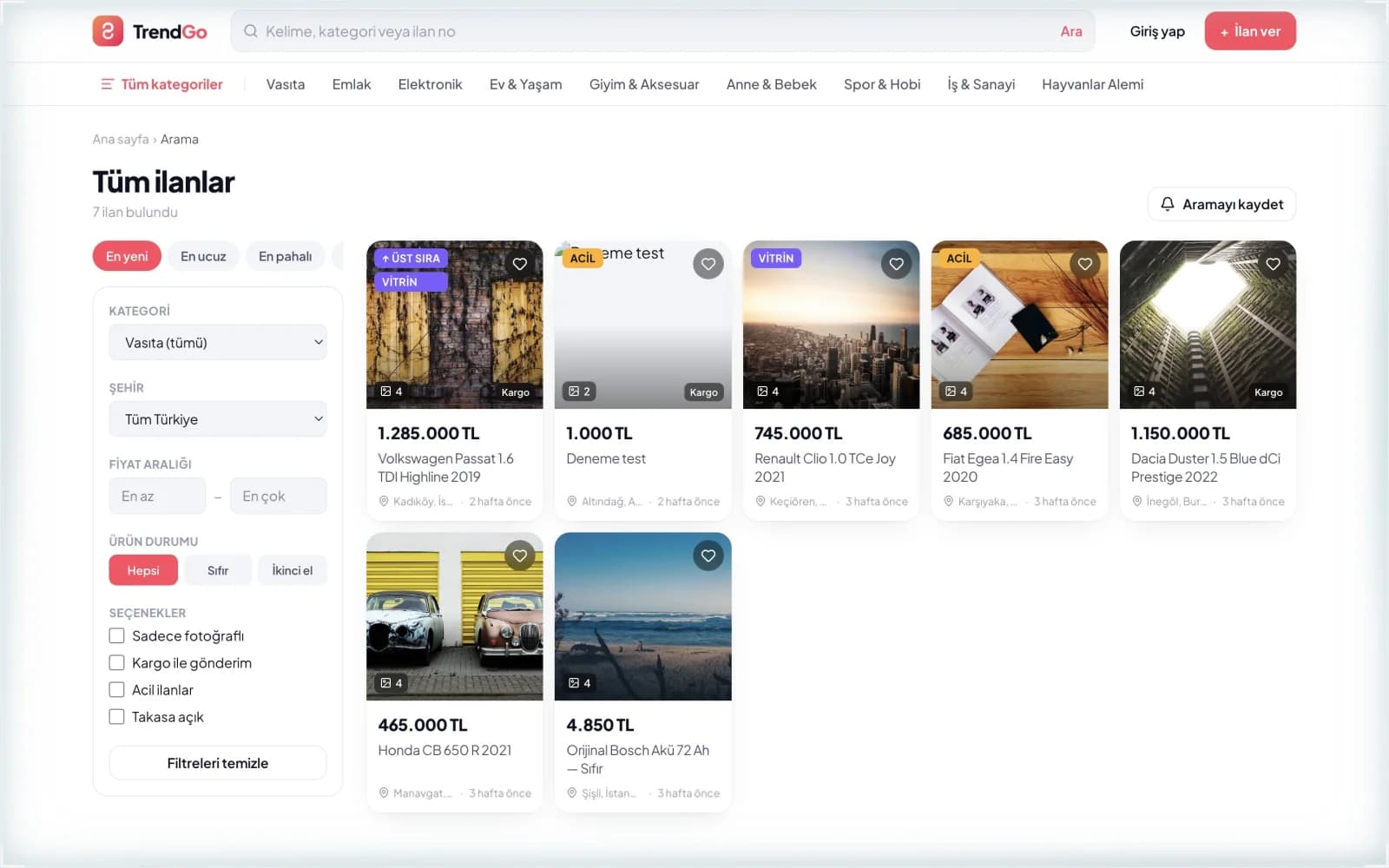This screenshot has height=868, width=1389.
Task: Open the Kategori dropdown Vasıta (tümü)
Action: [218, 343]
